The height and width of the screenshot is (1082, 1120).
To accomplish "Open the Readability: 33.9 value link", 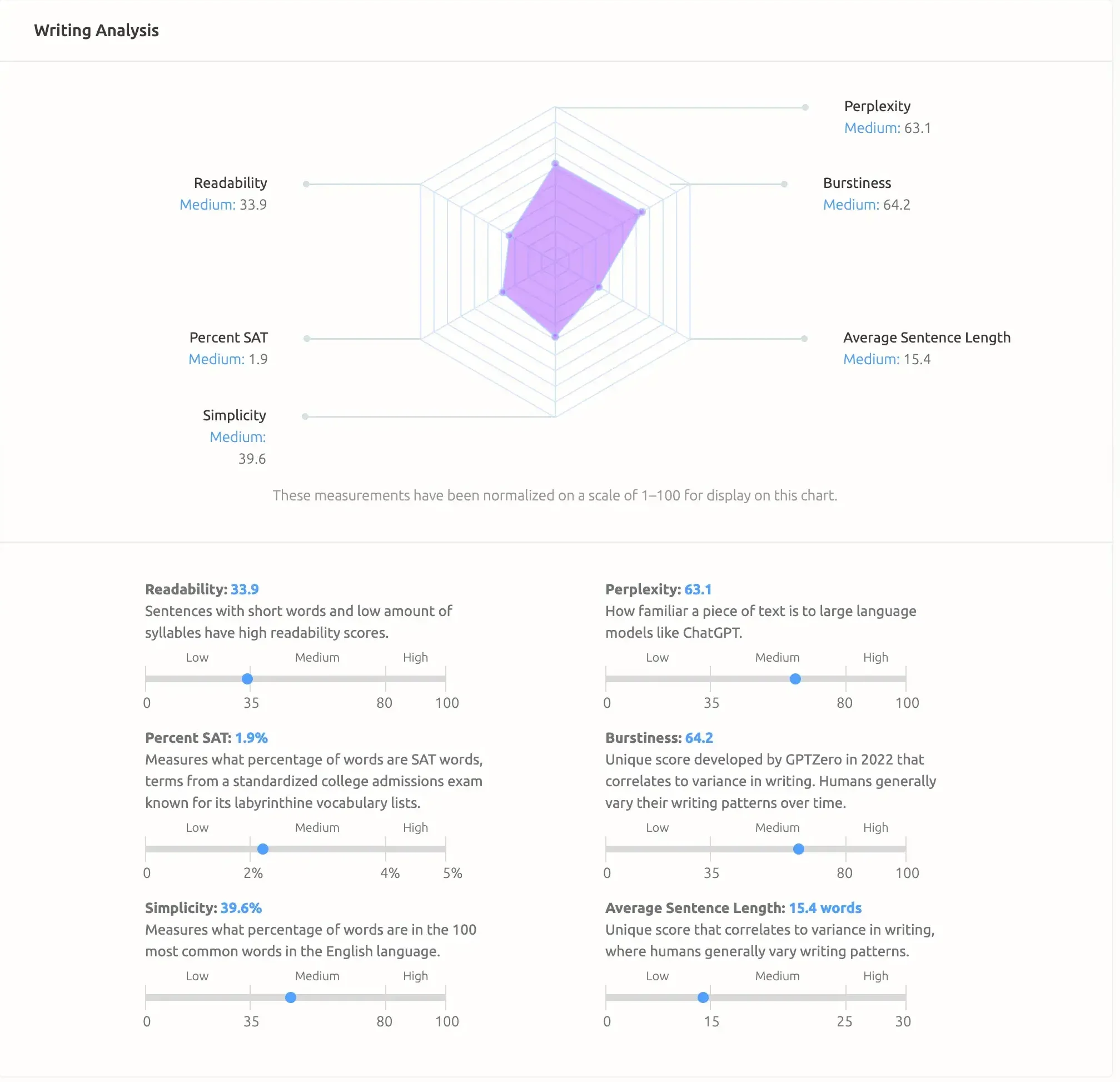I will point(245,589).
